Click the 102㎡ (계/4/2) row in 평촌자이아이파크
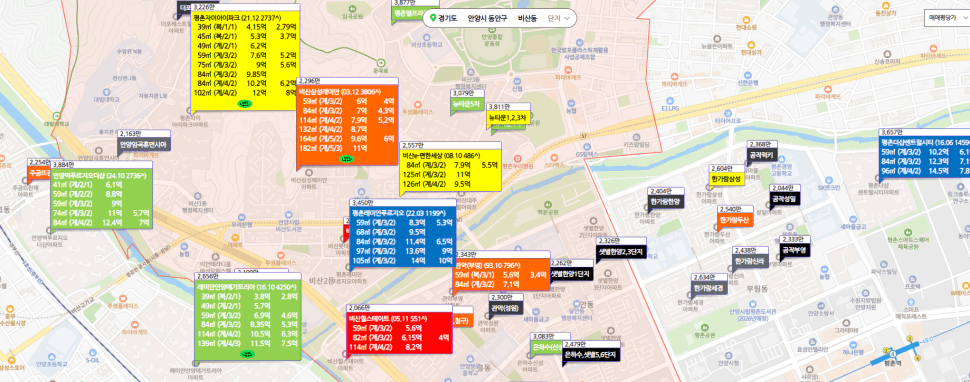 click(246, 93)
